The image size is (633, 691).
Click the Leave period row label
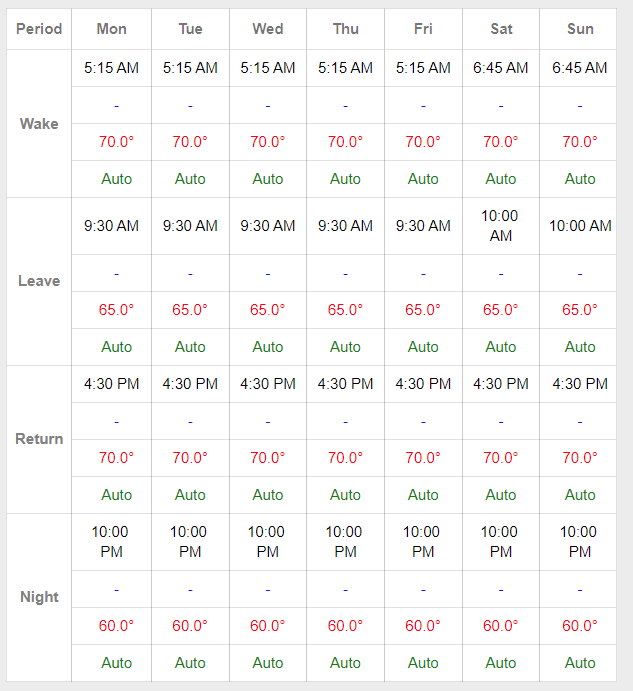[x=39, y=281]
